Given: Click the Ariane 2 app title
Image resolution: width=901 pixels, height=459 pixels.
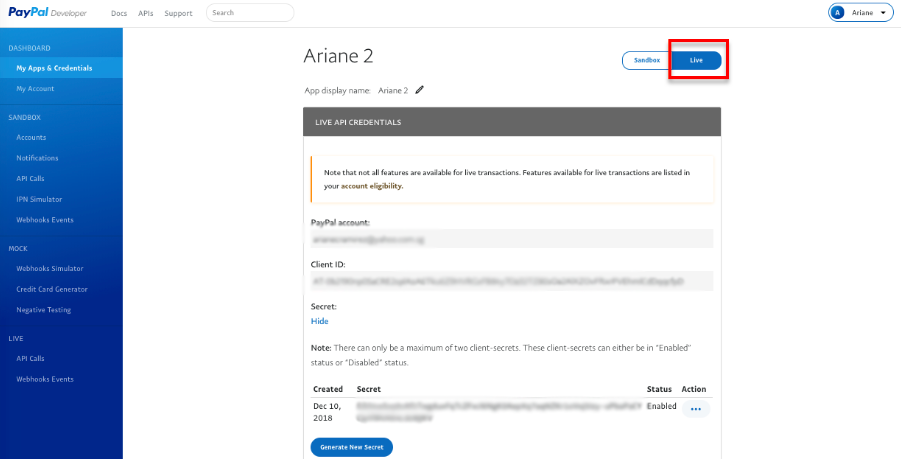Looking at the screenshot, I should (338, 55).
